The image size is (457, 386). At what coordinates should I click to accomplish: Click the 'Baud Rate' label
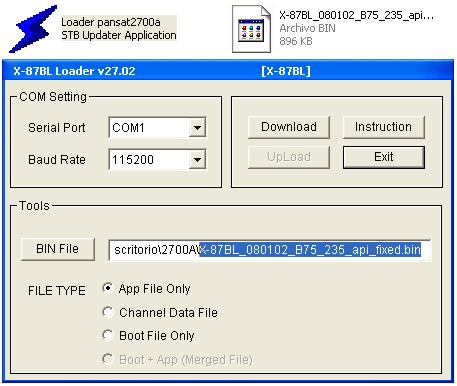click(x=57, y=160)
